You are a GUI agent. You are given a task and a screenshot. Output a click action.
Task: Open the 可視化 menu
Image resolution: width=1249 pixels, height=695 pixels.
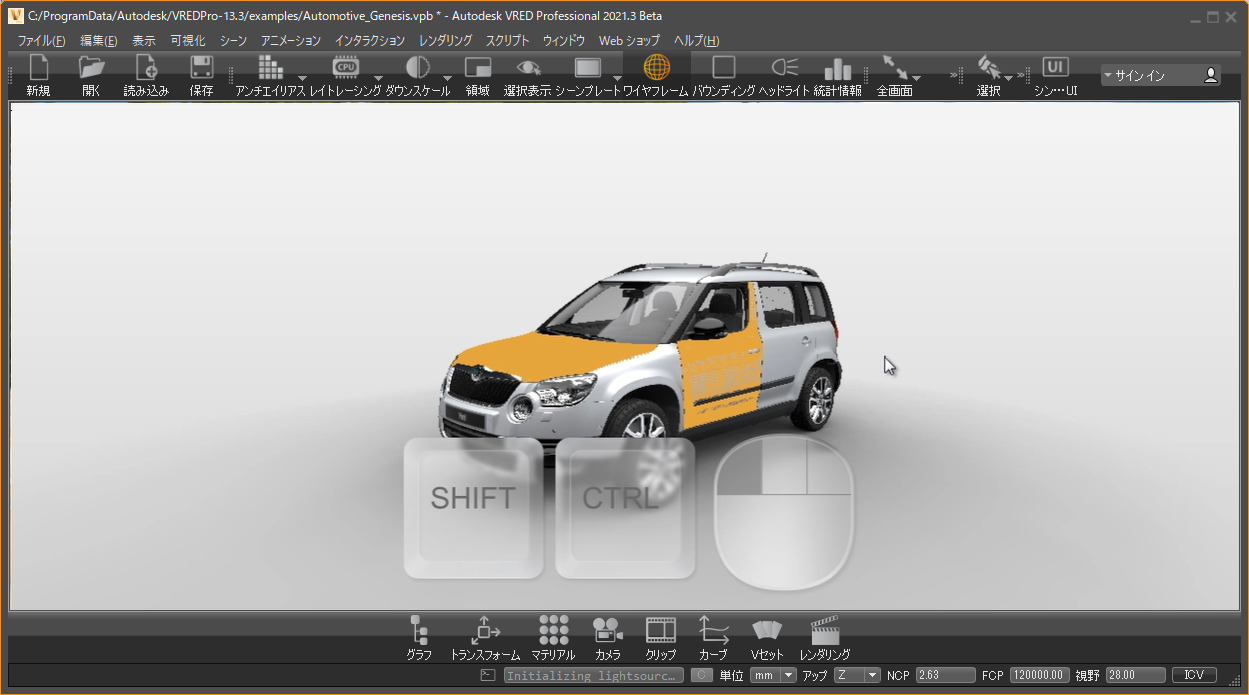(188, 41)
